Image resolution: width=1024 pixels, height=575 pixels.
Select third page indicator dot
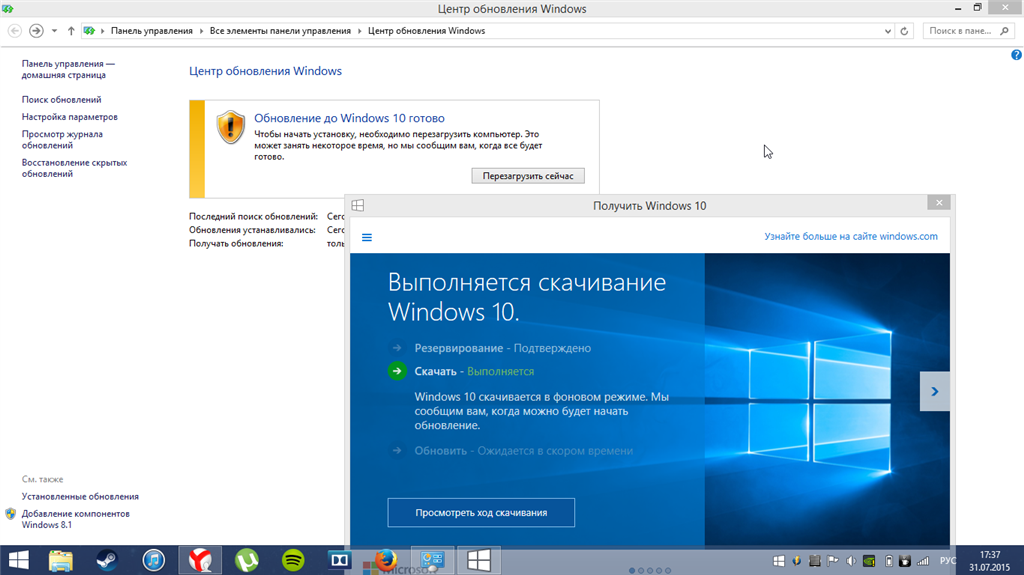pos(650,570)
